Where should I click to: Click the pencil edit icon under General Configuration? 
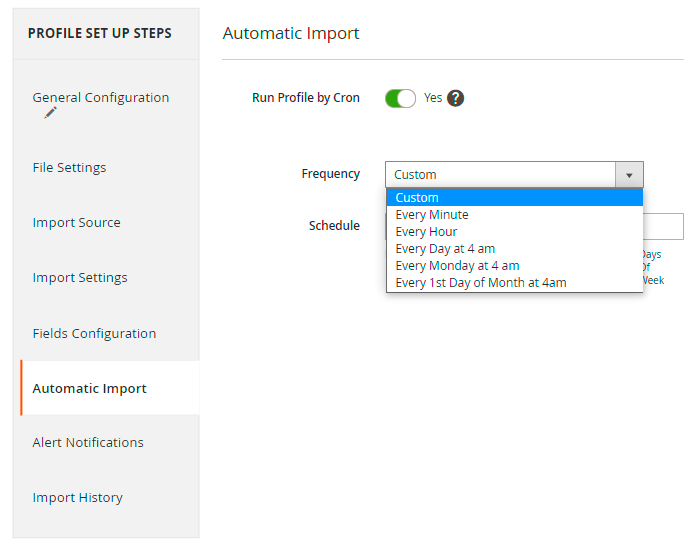pyautogui.click(x=50, y=114)
